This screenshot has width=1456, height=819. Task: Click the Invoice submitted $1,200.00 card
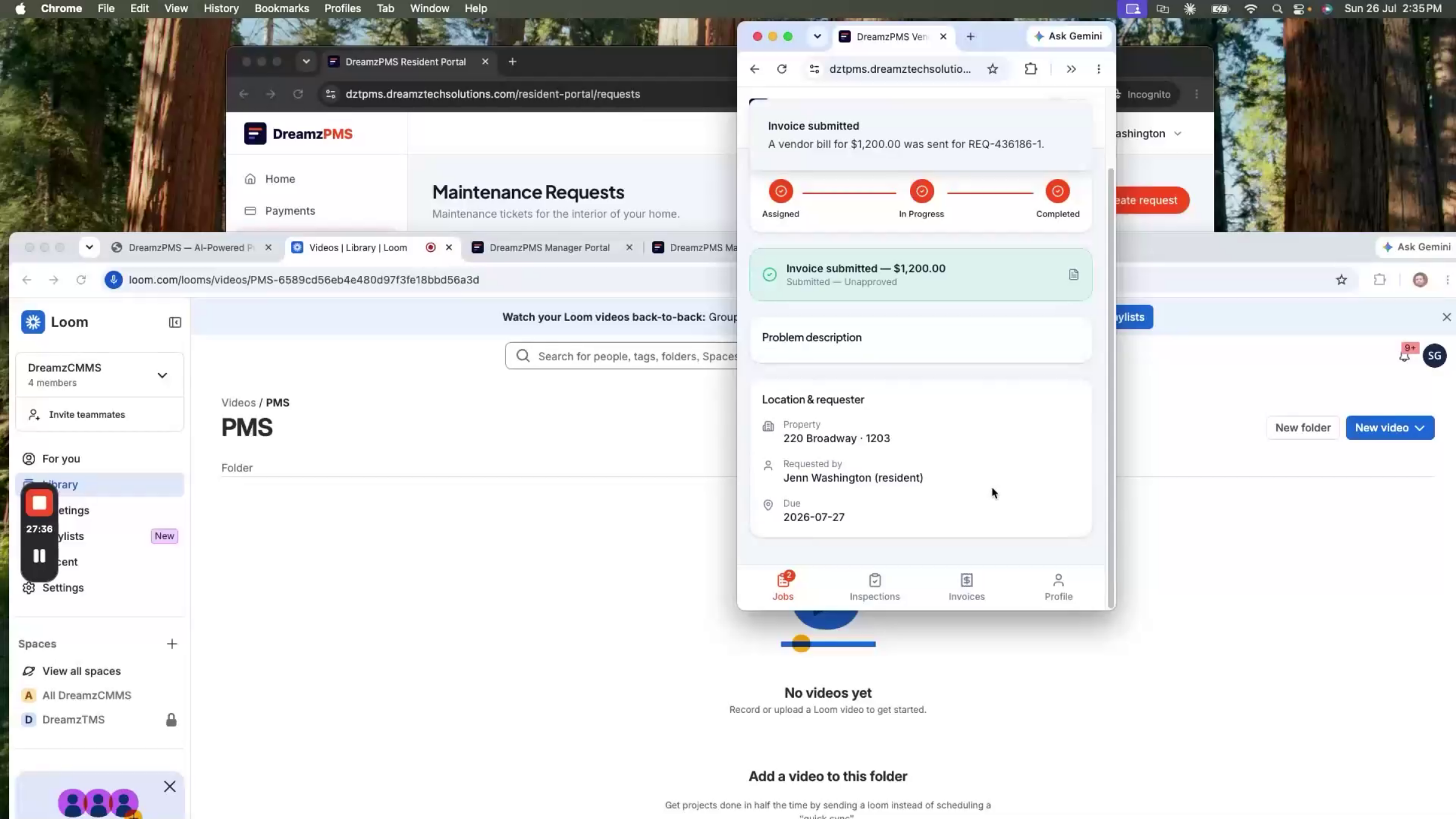920,275
